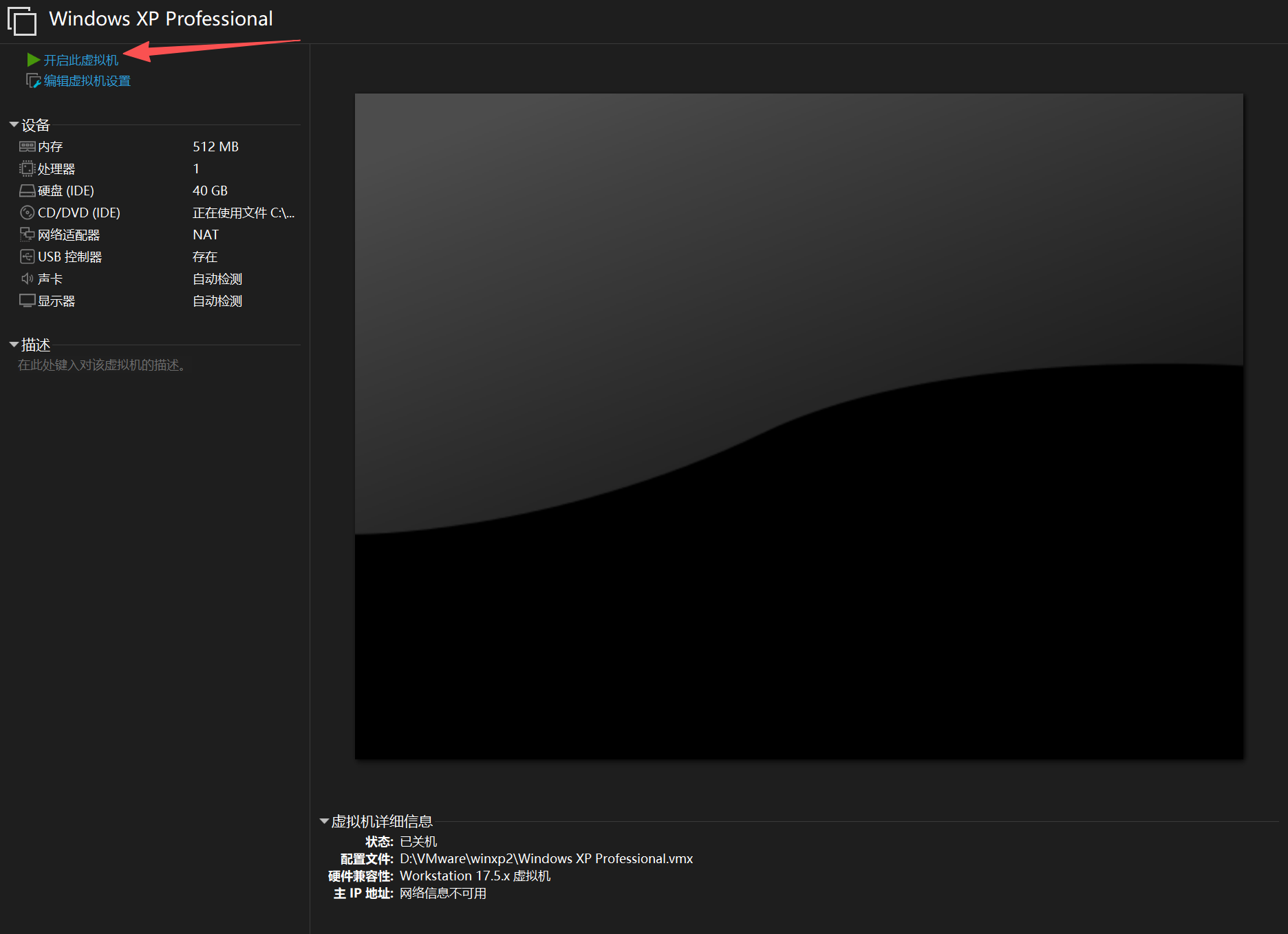Click the 声卡 device label
Screen dimensions: 1288x934
(50, 279)
